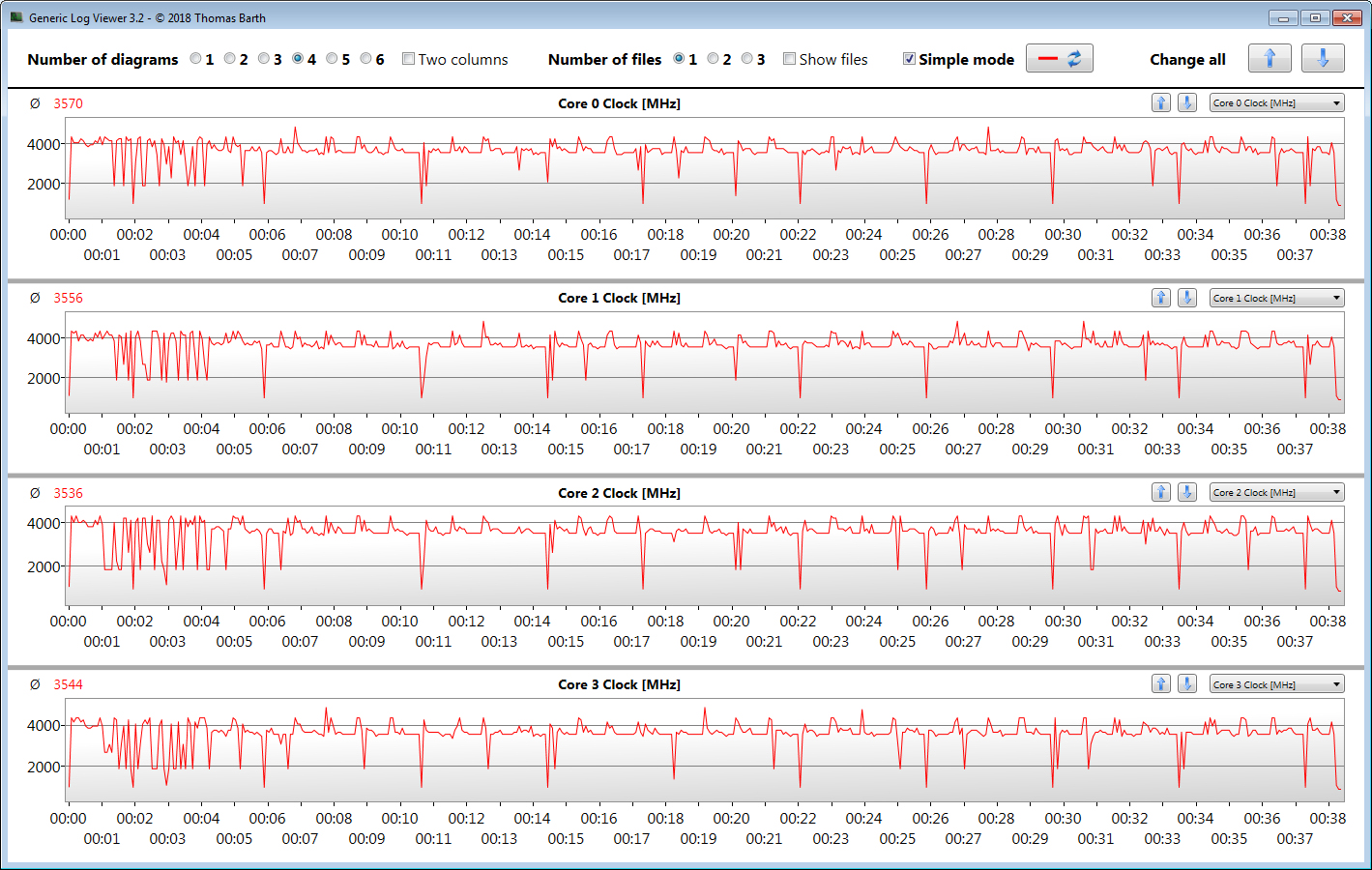Click the up arrow for Core 1 Clock
The height and width of the screenshot is (870, 1372).
click(x=1161, y=298)
